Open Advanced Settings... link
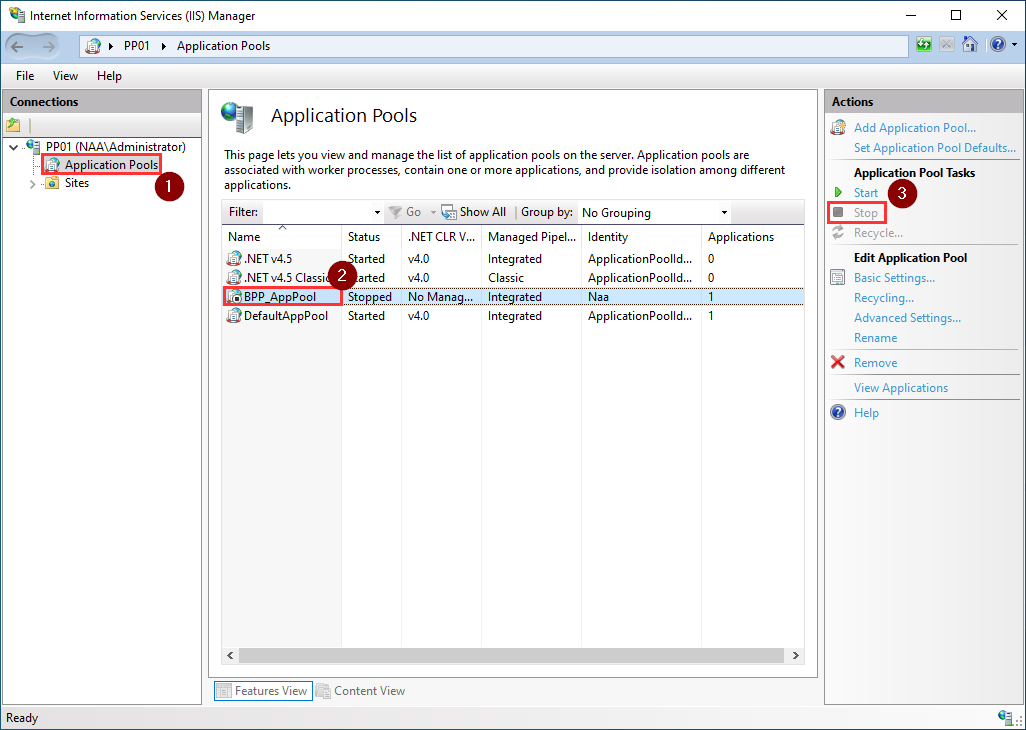Image resolution: width=1026 pixels, height=730 pixels. tap(908, 318)
